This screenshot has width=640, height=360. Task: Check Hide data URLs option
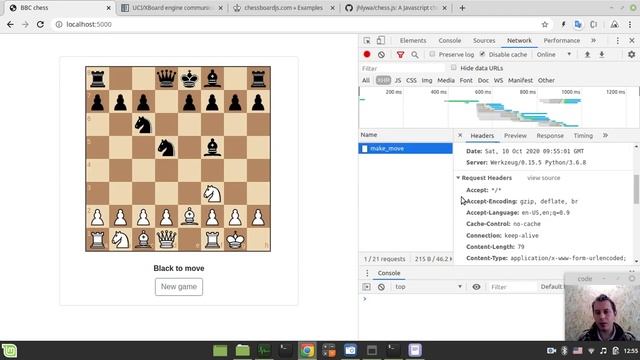click(x=453, y=68)
